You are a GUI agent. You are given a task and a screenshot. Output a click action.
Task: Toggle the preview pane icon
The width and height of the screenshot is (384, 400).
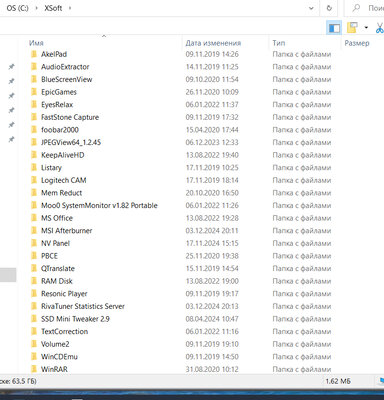tap(334, 28)
